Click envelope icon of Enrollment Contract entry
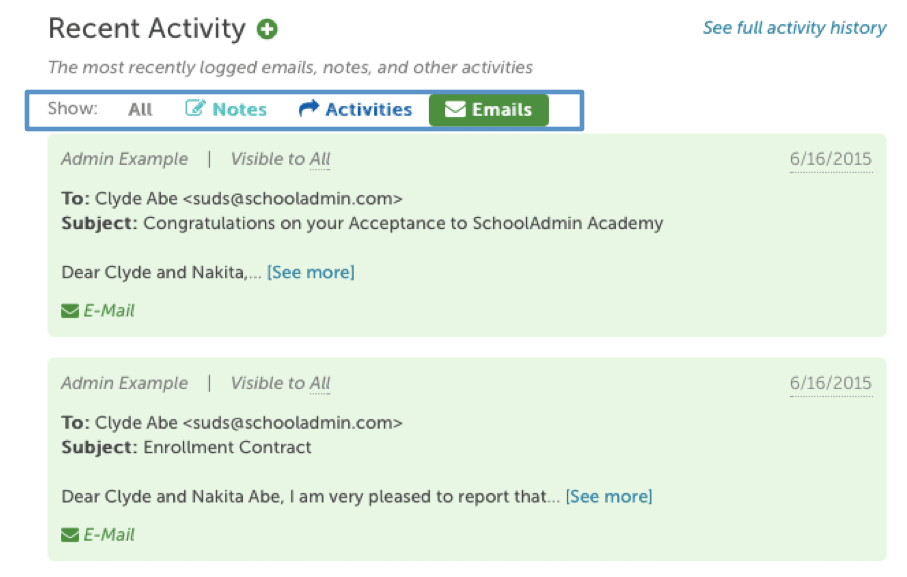The image size is (907, 577). [70, 535]
